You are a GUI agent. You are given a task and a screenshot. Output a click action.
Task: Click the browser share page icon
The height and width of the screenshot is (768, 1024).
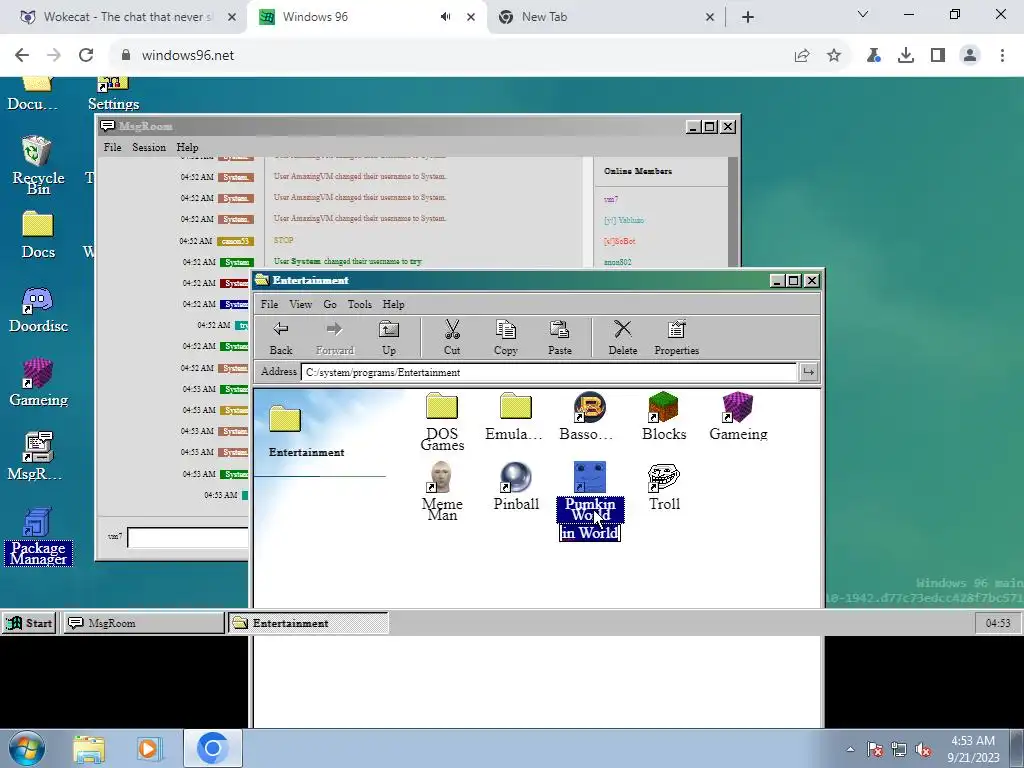[802, 56]
